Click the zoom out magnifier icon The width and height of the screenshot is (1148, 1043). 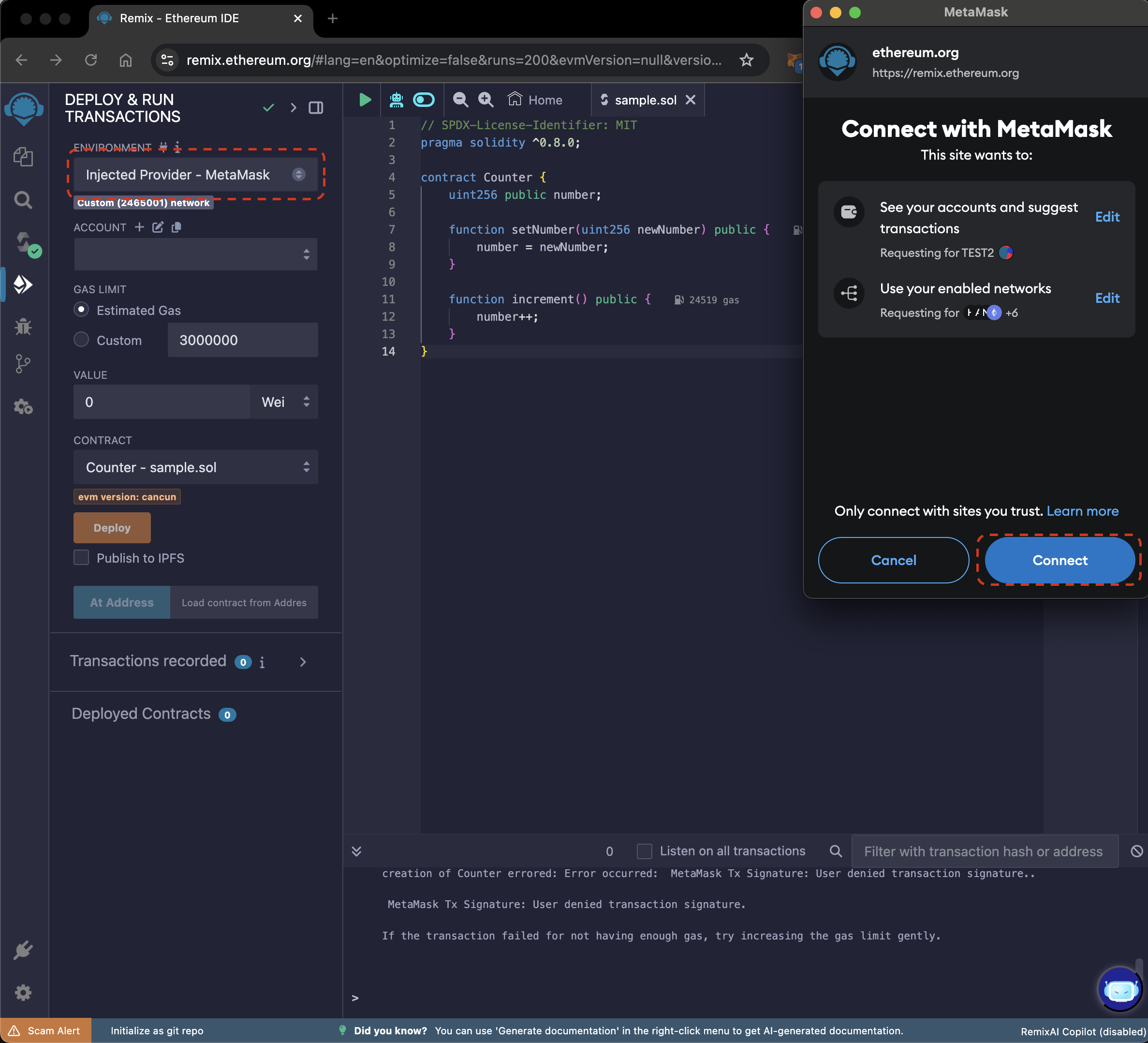[460, 100]
